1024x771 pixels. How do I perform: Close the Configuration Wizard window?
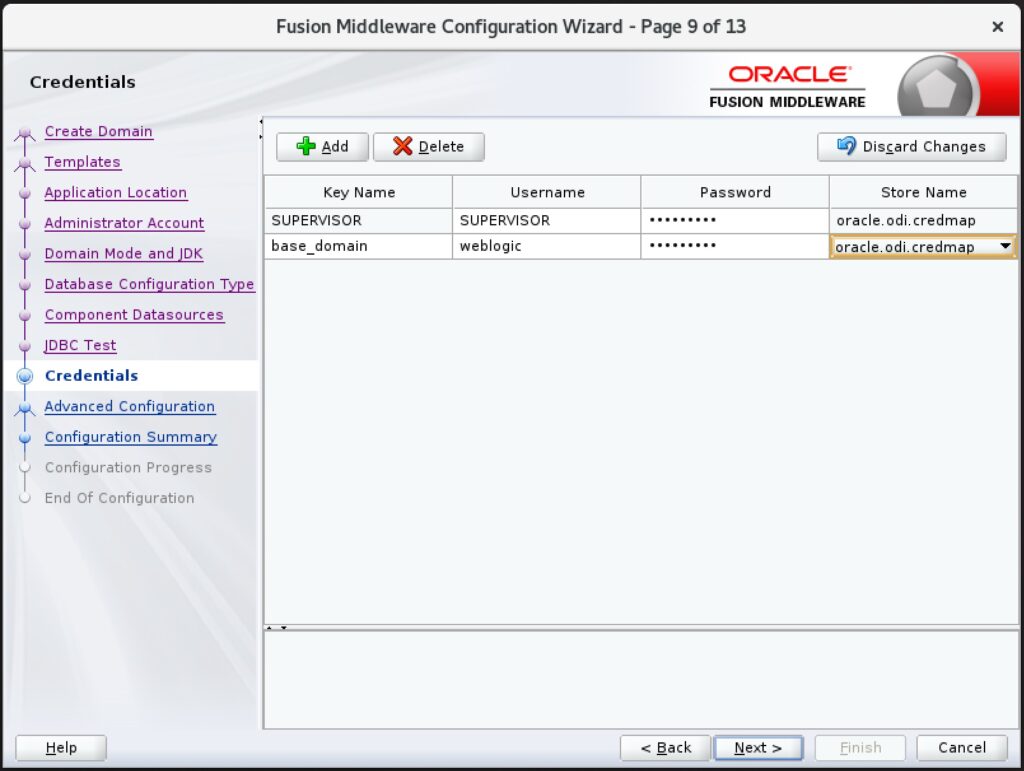[997, 27]
